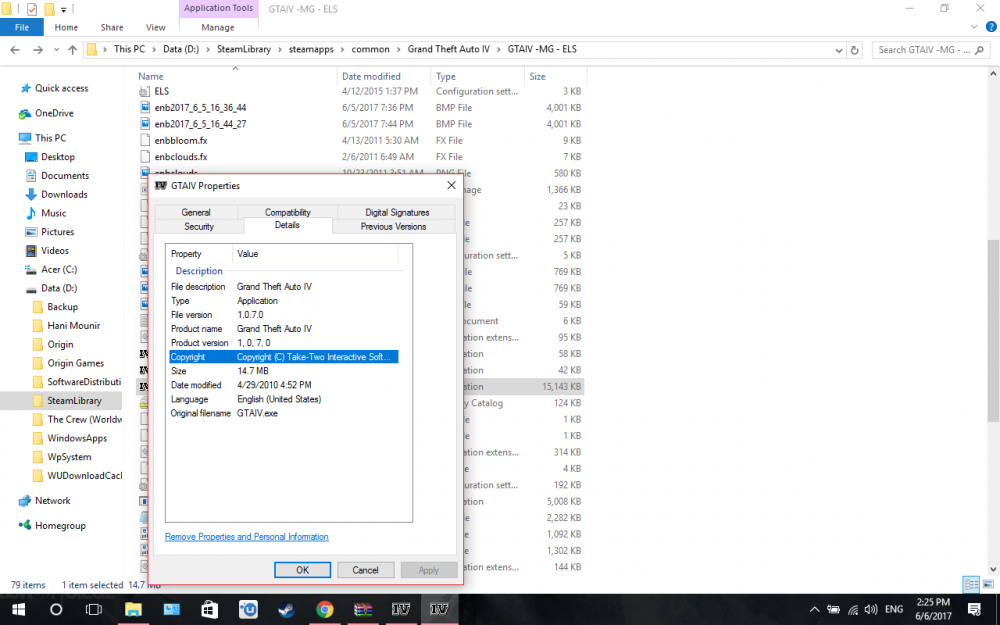Image resolution: width=1000 pixels, height=625 pixels.
Task: Switch to the Security tab
Action: (199, 226)
